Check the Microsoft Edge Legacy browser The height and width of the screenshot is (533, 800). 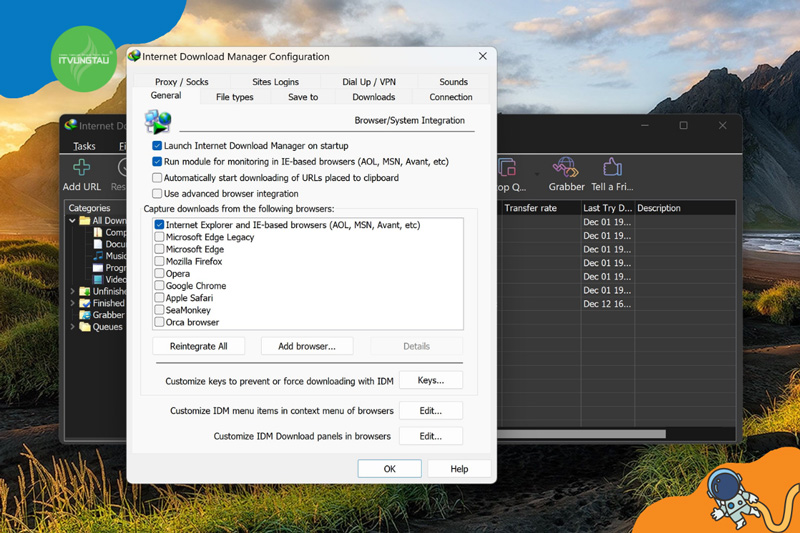(159, 237)
